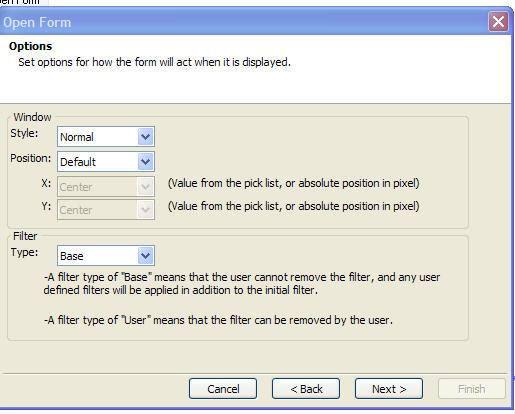Click the Open Form title bar
The image size is (515, 414).
point(243,22)
